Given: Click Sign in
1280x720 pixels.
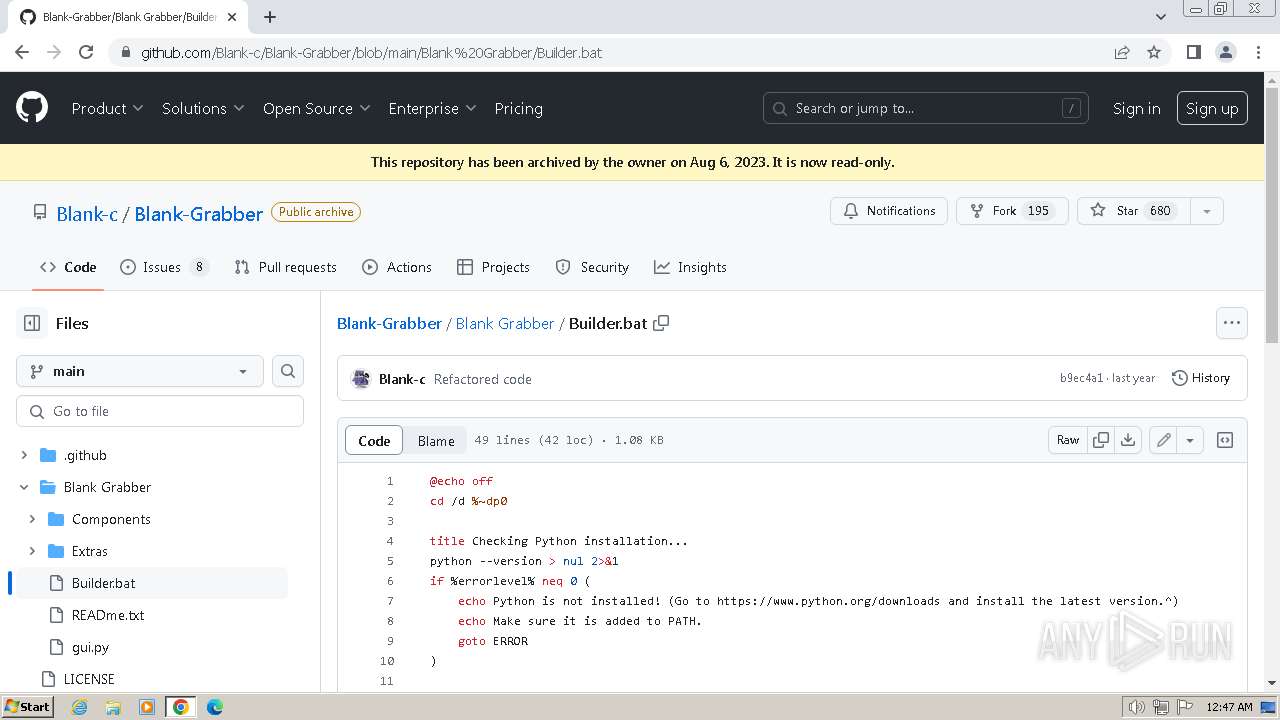Looking at the screenshot, I should click(1137, 108).
